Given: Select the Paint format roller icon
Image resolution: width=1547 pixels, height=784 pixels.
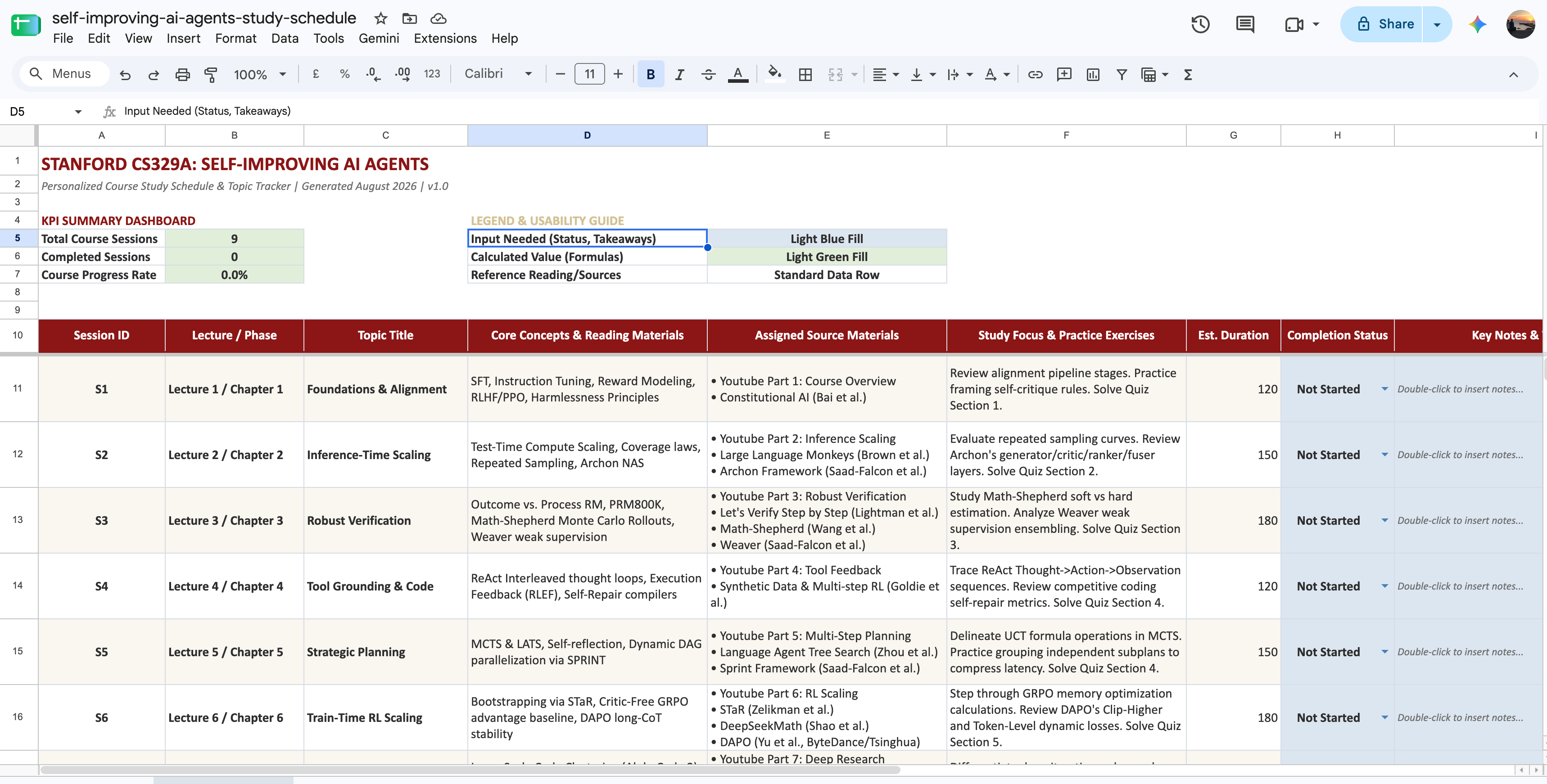Looking at the screenshot, I should [211, 74].
